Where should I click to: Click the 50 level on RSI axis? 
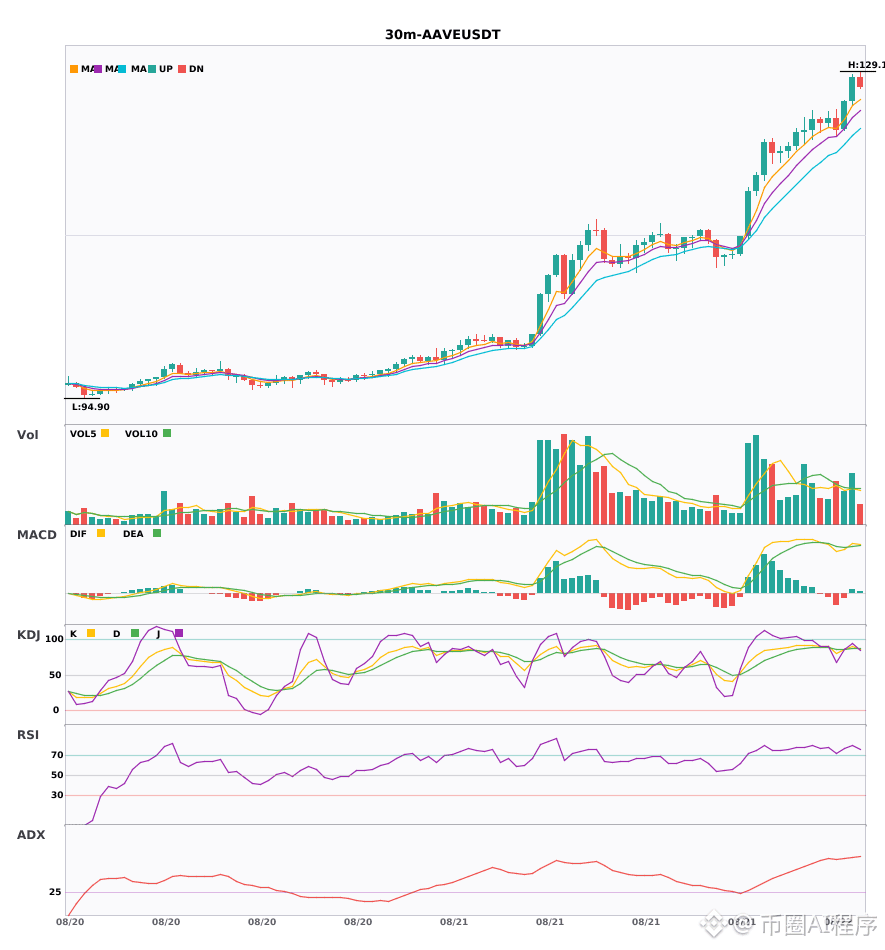57,775
